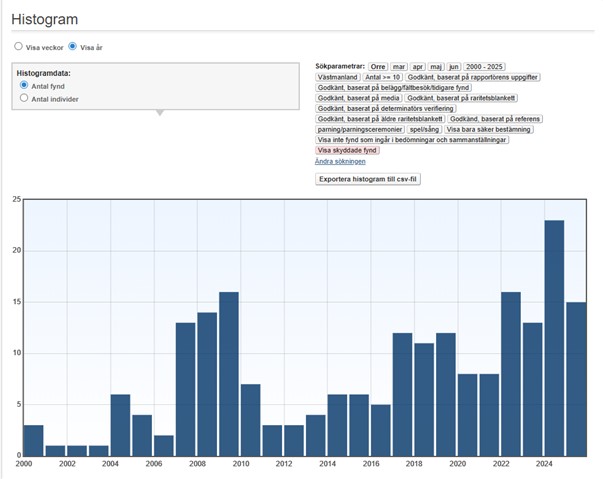Click the 'parning/parningsceremonier' tag
Image resolution: width=603 pixels, height=479 pixels.
pos(360,129)
